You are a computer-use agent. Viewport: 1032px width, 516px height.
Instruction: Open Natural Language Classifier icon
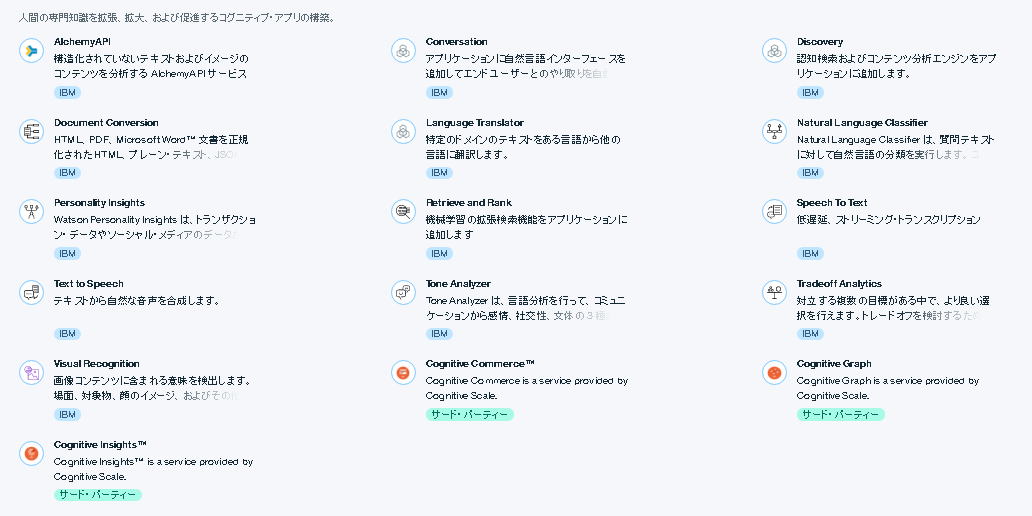(774, 132)
